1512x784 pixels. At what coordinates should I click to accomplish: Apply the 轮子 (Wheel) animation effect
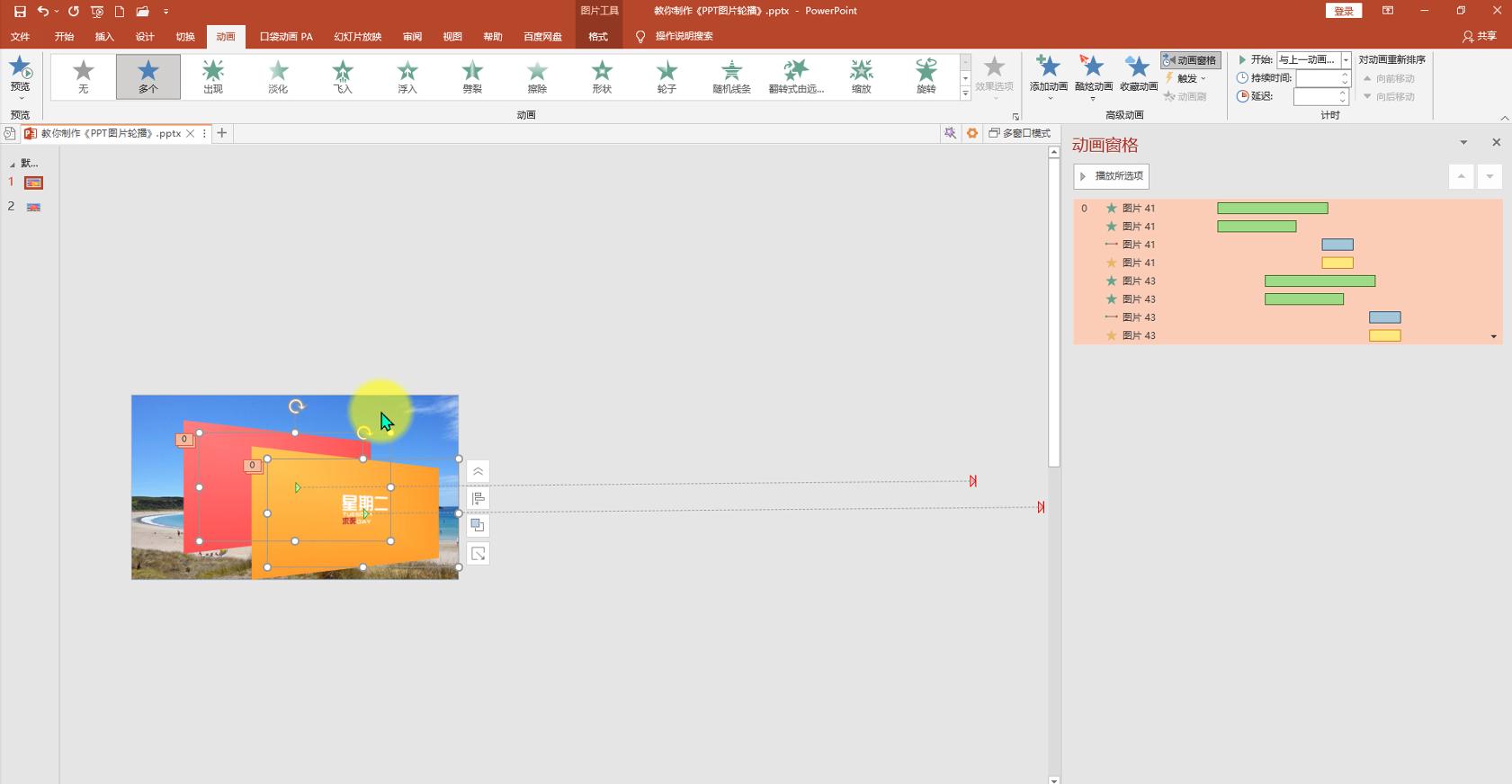point(667,76)
